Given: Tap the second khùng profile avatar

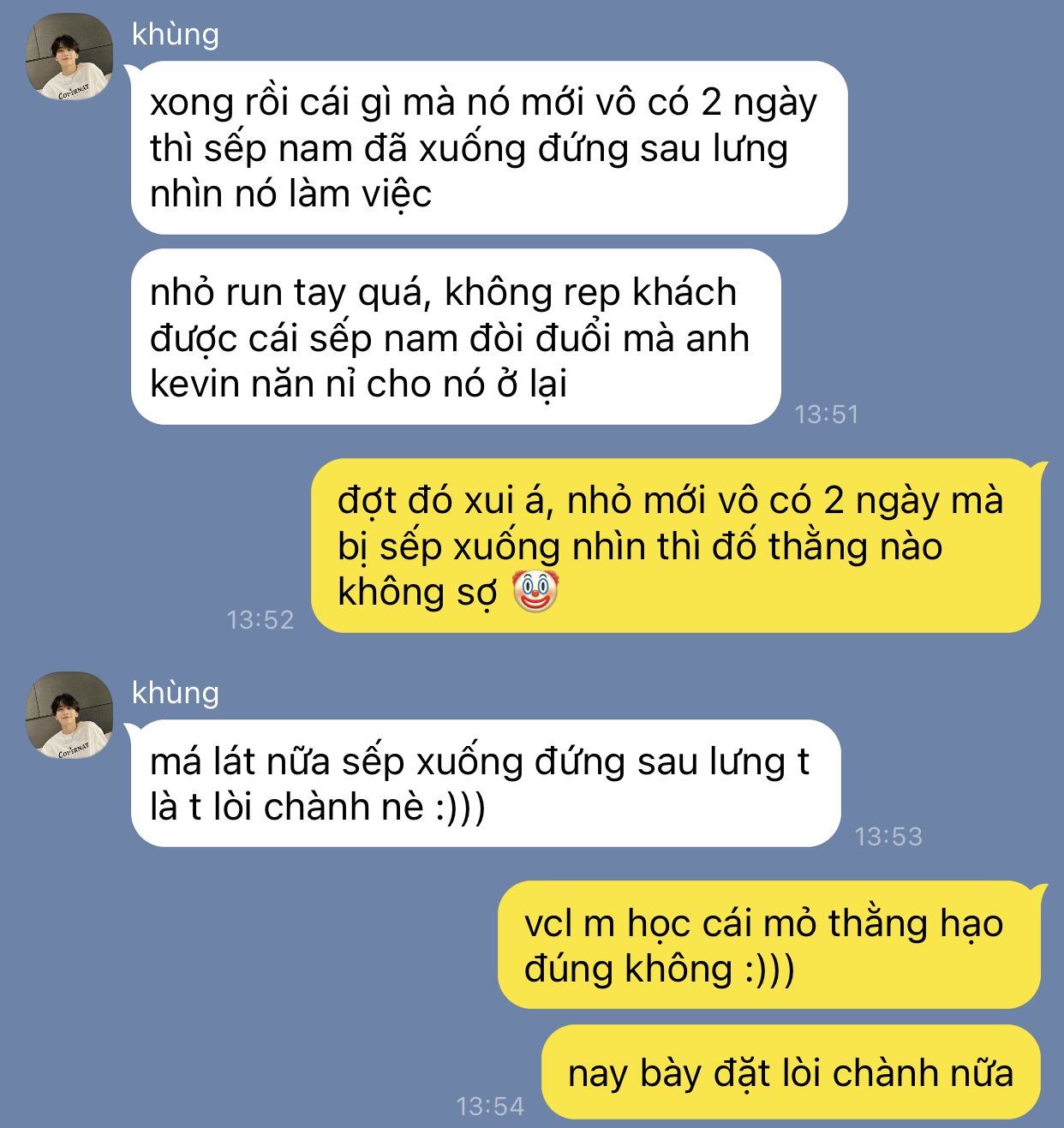Looking at the screenshot, I should tap(69, 715).
